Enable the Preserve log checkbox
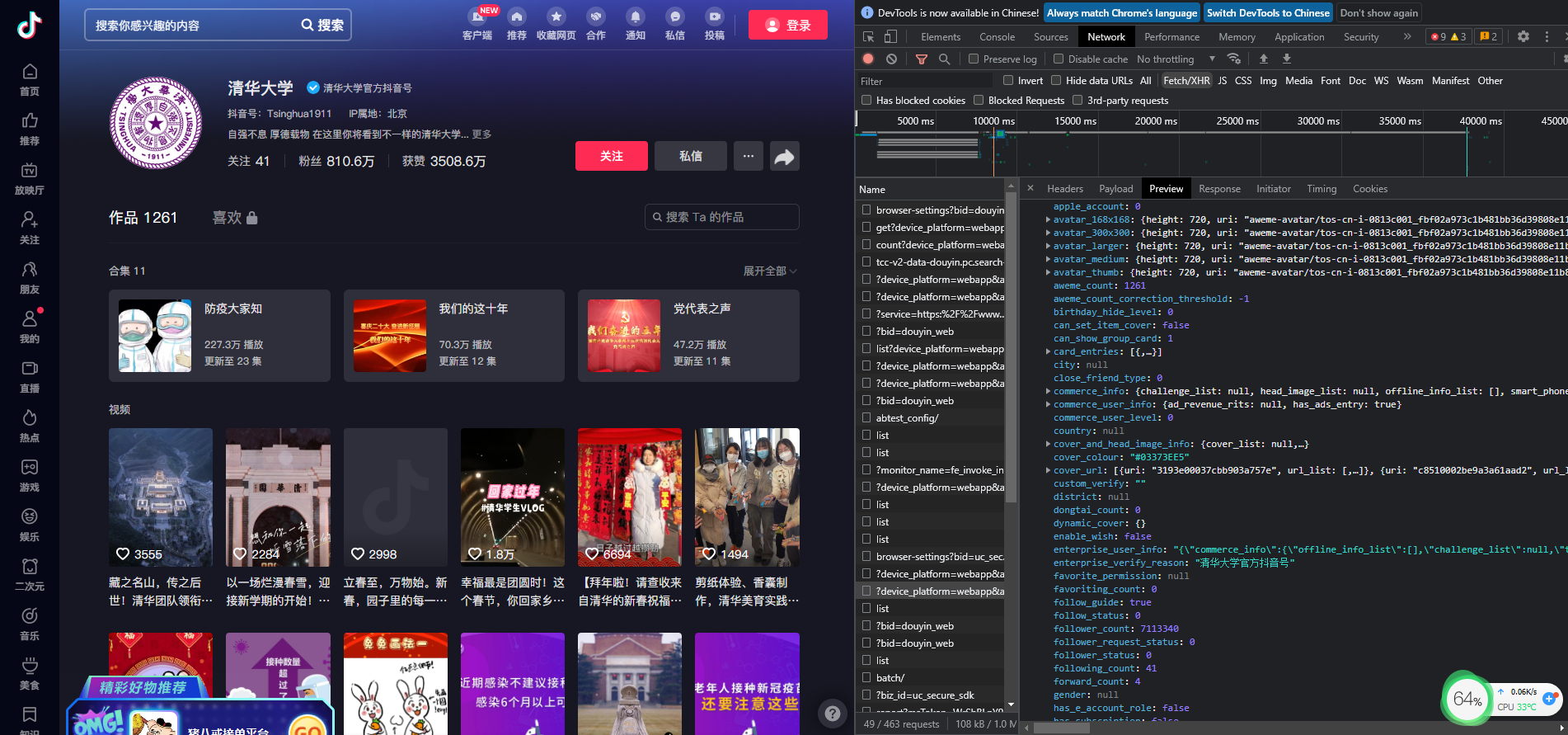The width and height of the screenshot is (1568, 735). click(974, 59)
